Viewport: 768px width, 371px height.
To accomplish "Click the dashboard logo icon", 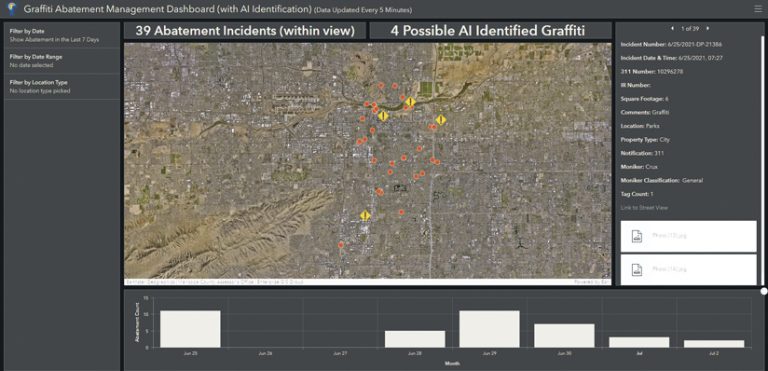I will click(12, 8).
